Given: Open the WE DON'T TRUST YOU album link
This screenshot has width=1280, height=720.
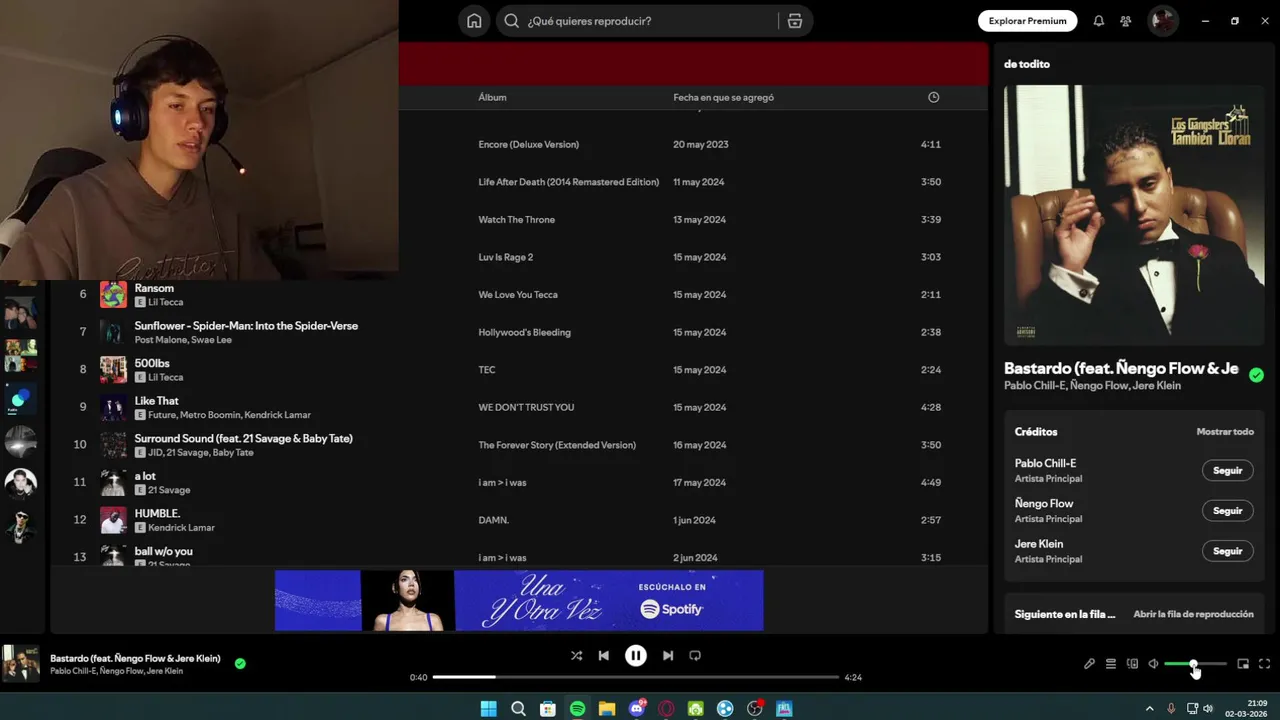Looking at the screenshot, I should tap(526, 407).
